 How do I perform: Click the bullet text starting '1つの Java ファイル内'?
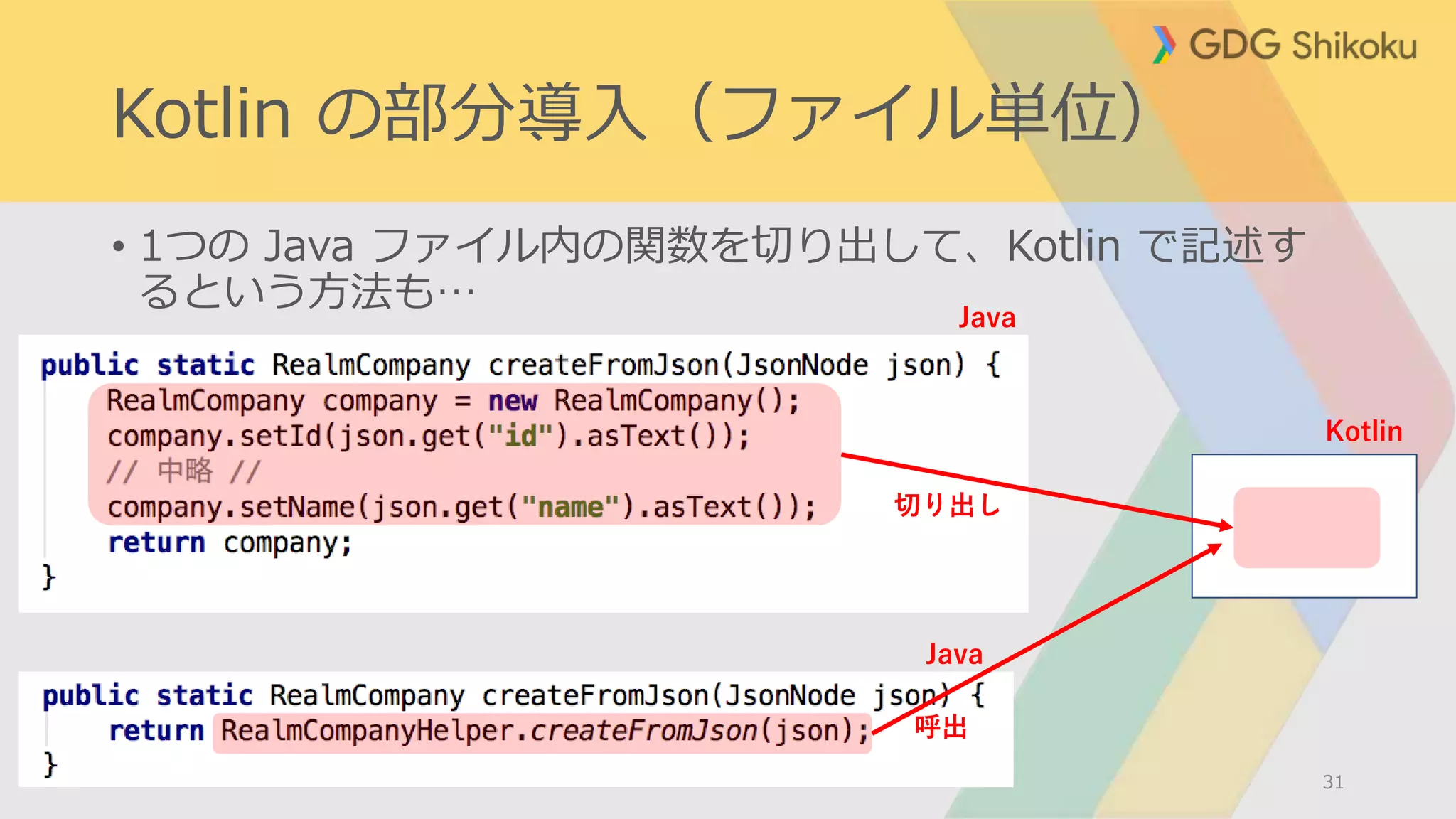tap(722, 267)
